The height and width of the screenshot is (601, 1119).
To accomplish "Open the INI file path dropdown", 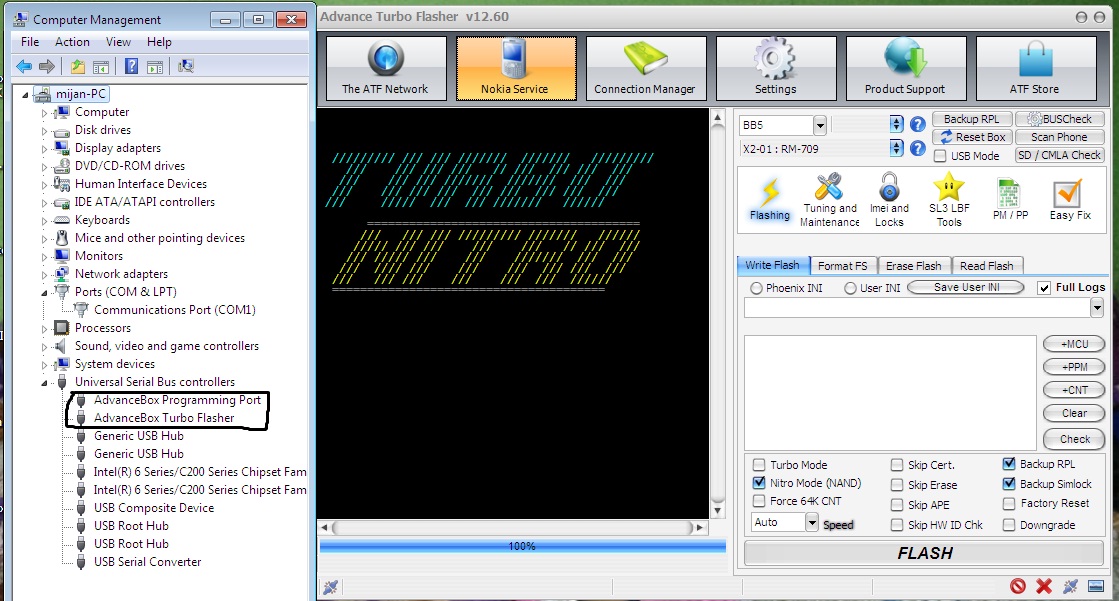I will [1096, 308].
